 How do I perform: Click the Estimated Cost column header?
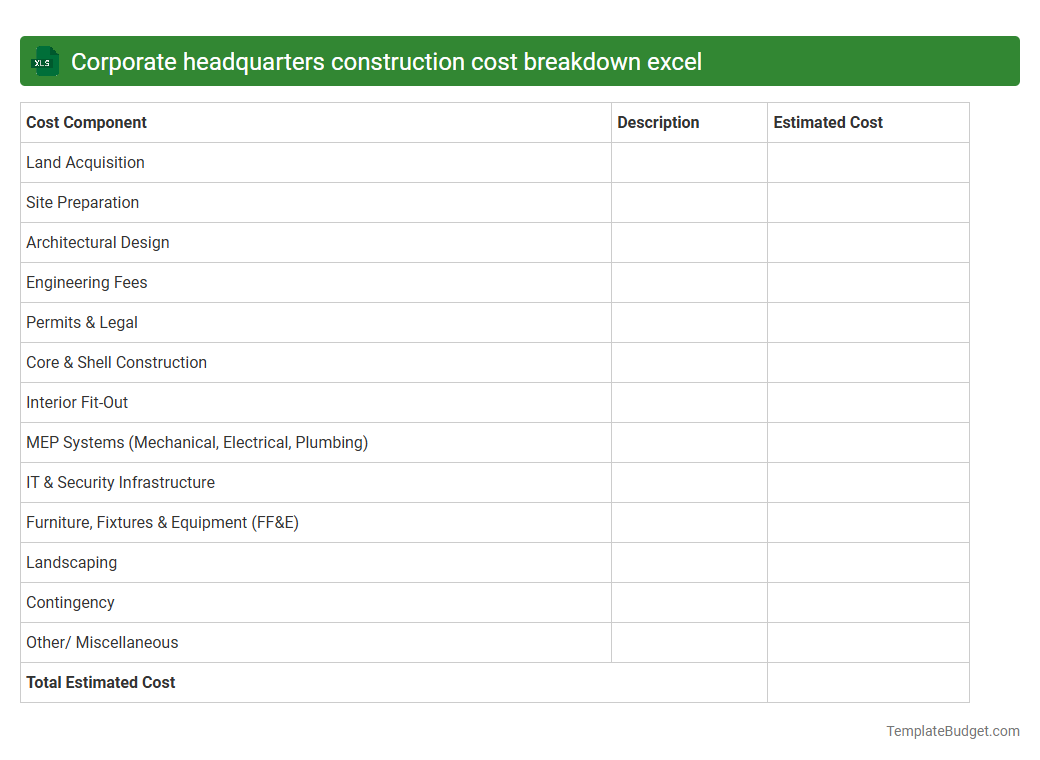coord(828,122)
